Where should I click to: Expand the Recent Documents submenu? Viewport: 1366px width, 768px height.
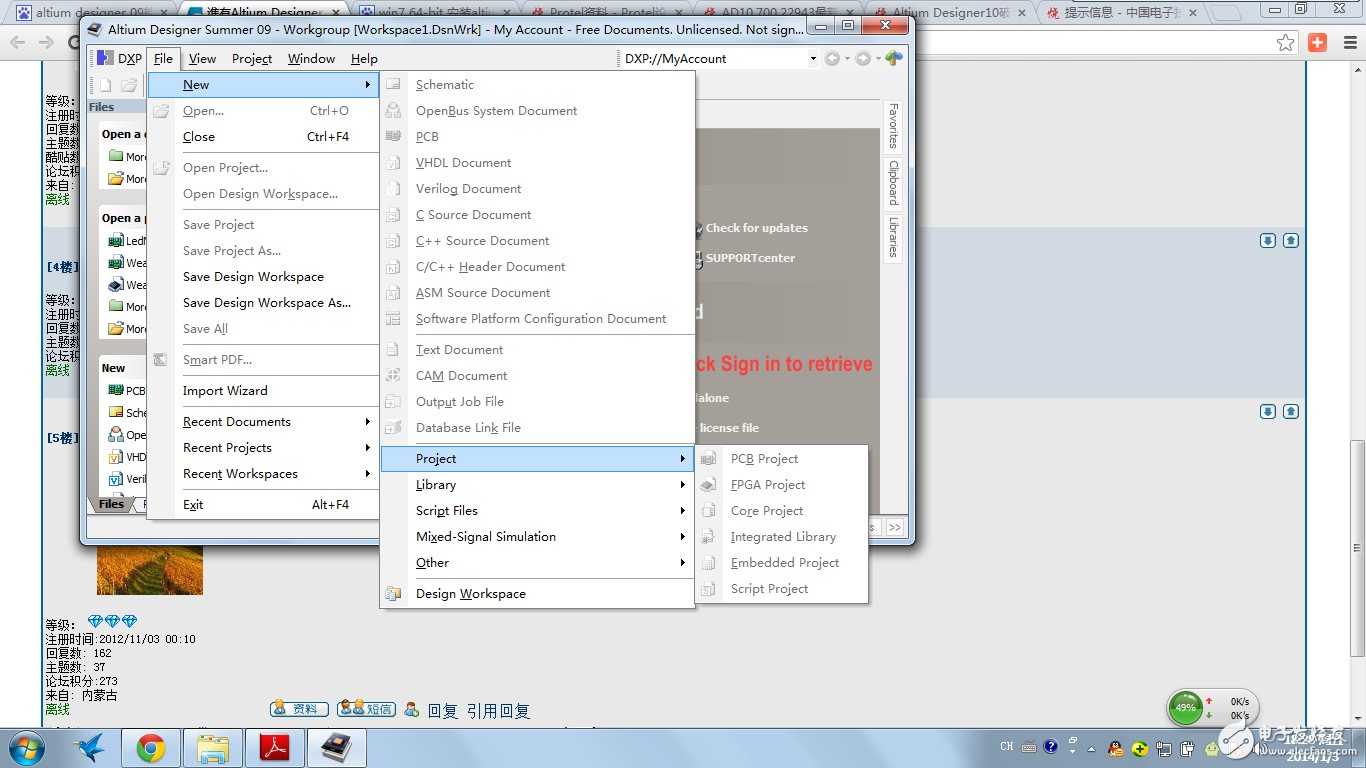[263, 422]
